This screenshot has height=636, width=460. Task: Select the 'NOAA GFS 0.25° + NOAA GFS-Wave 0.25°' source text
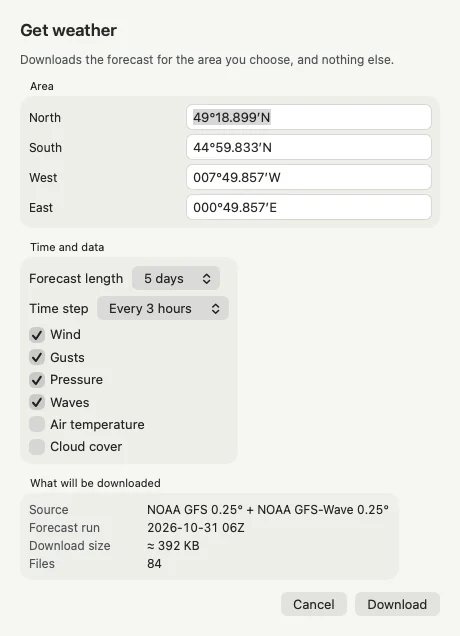point(268,509)
